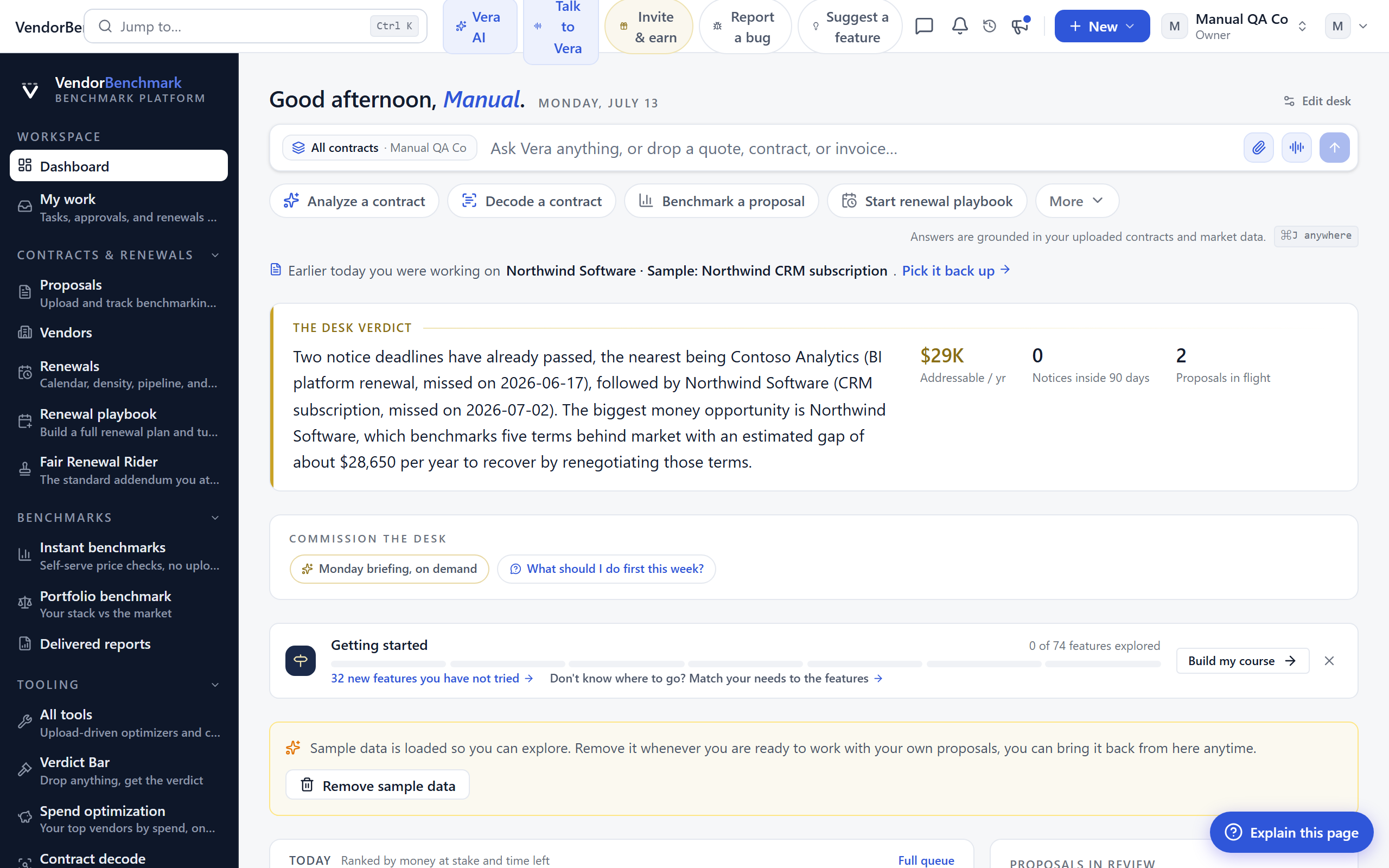Open the New button dropdown
Screen dimensions: 1389x868
[1102, 27]
